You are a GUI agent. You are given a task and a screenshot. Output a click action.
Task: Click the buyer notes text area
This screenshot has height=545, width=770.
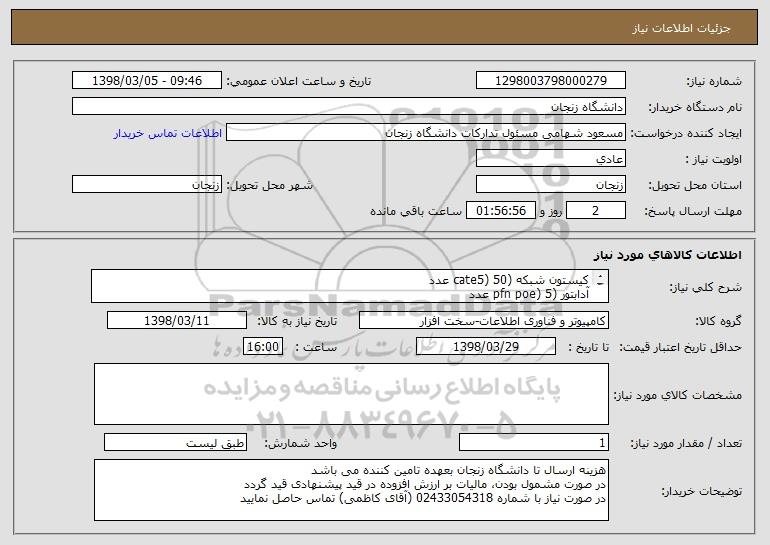351,490
